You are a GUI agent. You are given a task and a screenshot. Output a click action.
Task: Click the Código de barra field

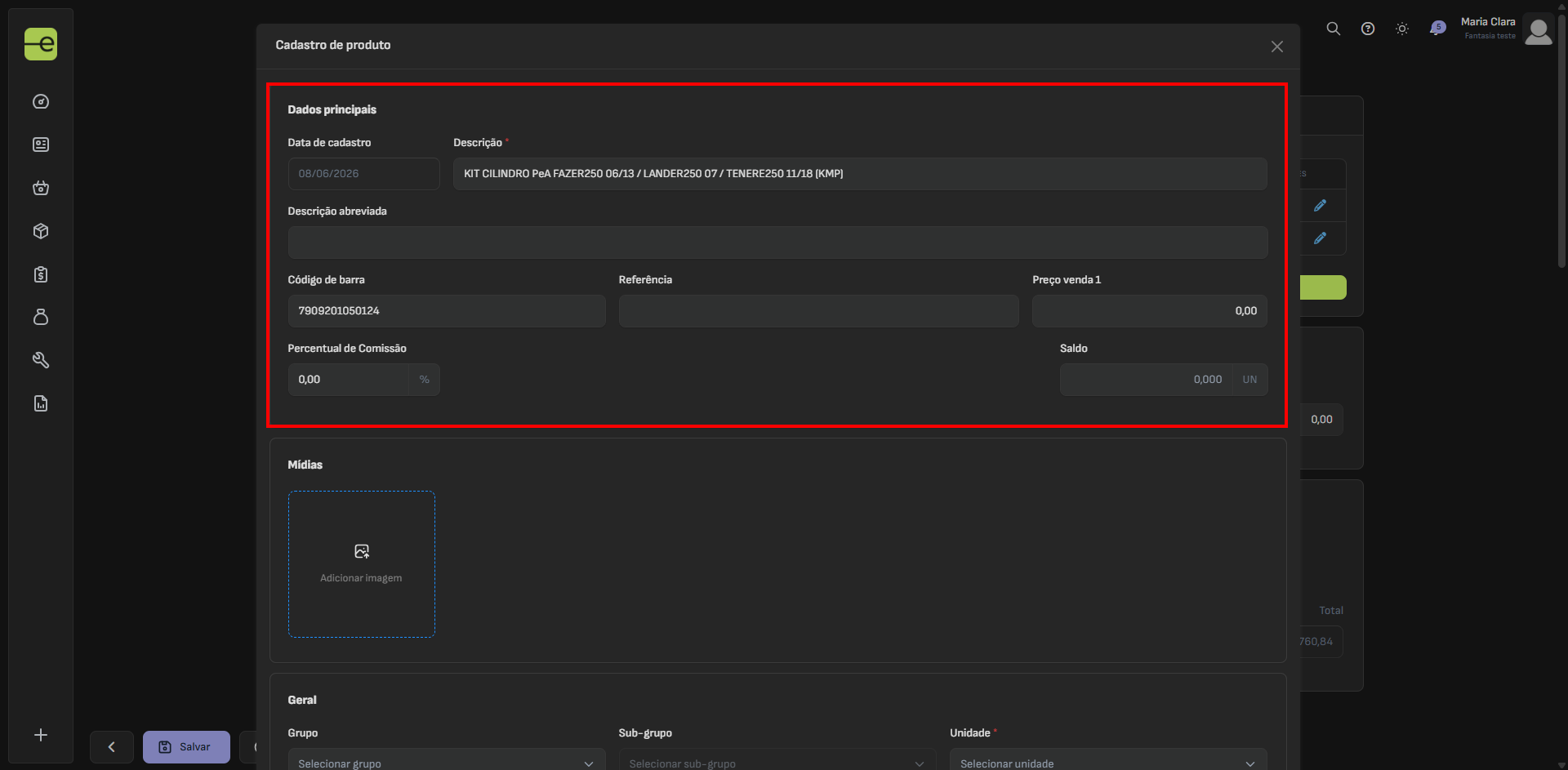click(x=447, y=311)
